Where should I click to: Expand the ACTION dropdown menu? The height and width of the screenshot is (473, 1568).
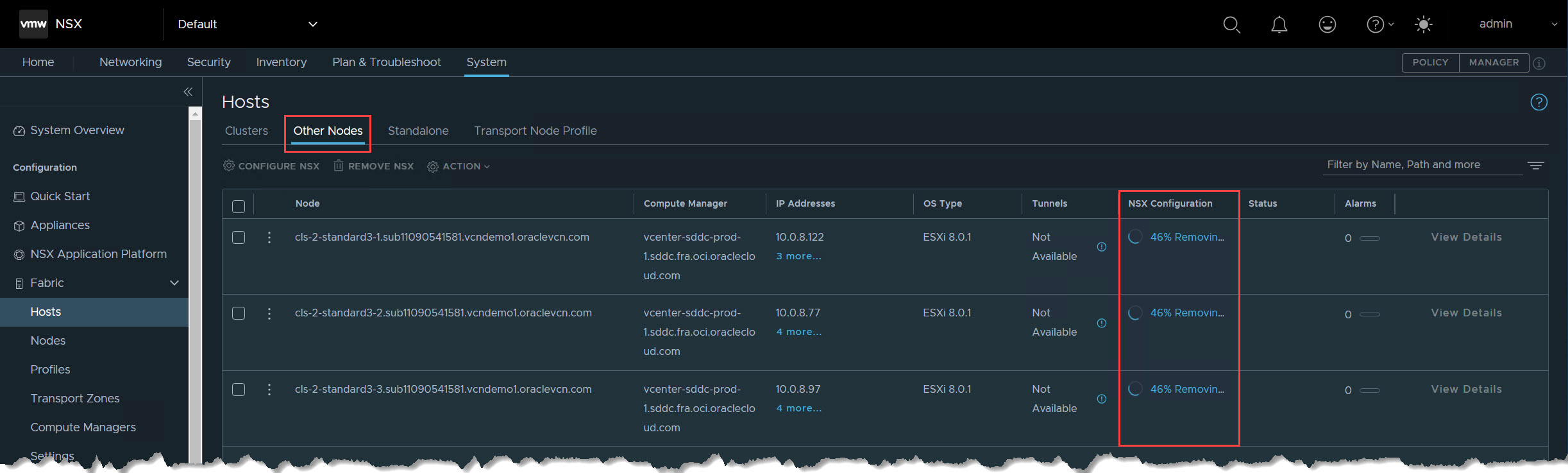(459, 166)
